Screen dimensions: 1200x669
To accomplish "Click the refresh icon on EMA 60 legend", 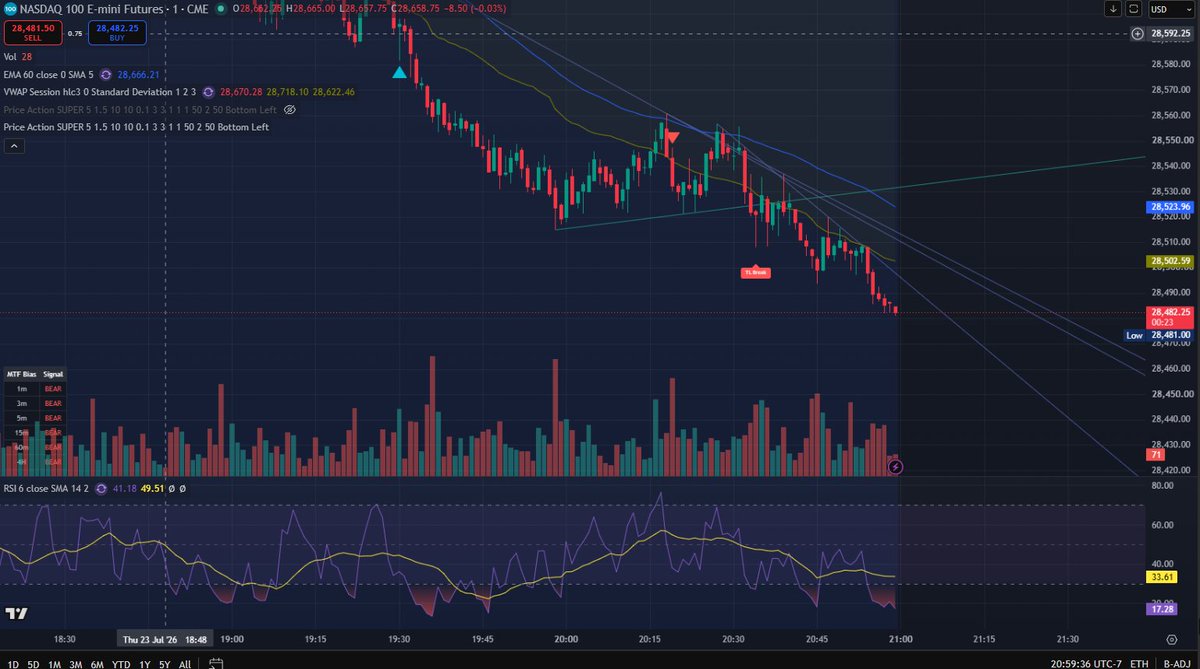I will tap(105, 75).
